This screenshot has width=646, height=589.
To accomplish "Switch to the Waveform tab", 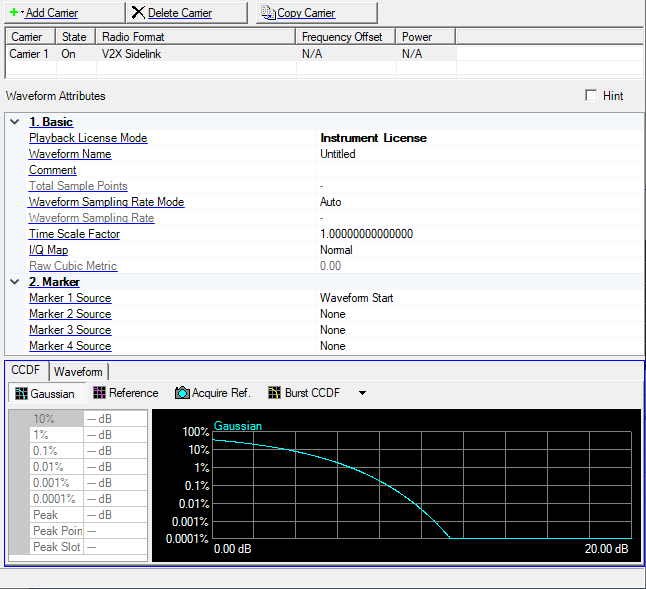I will tap(78, 371).
